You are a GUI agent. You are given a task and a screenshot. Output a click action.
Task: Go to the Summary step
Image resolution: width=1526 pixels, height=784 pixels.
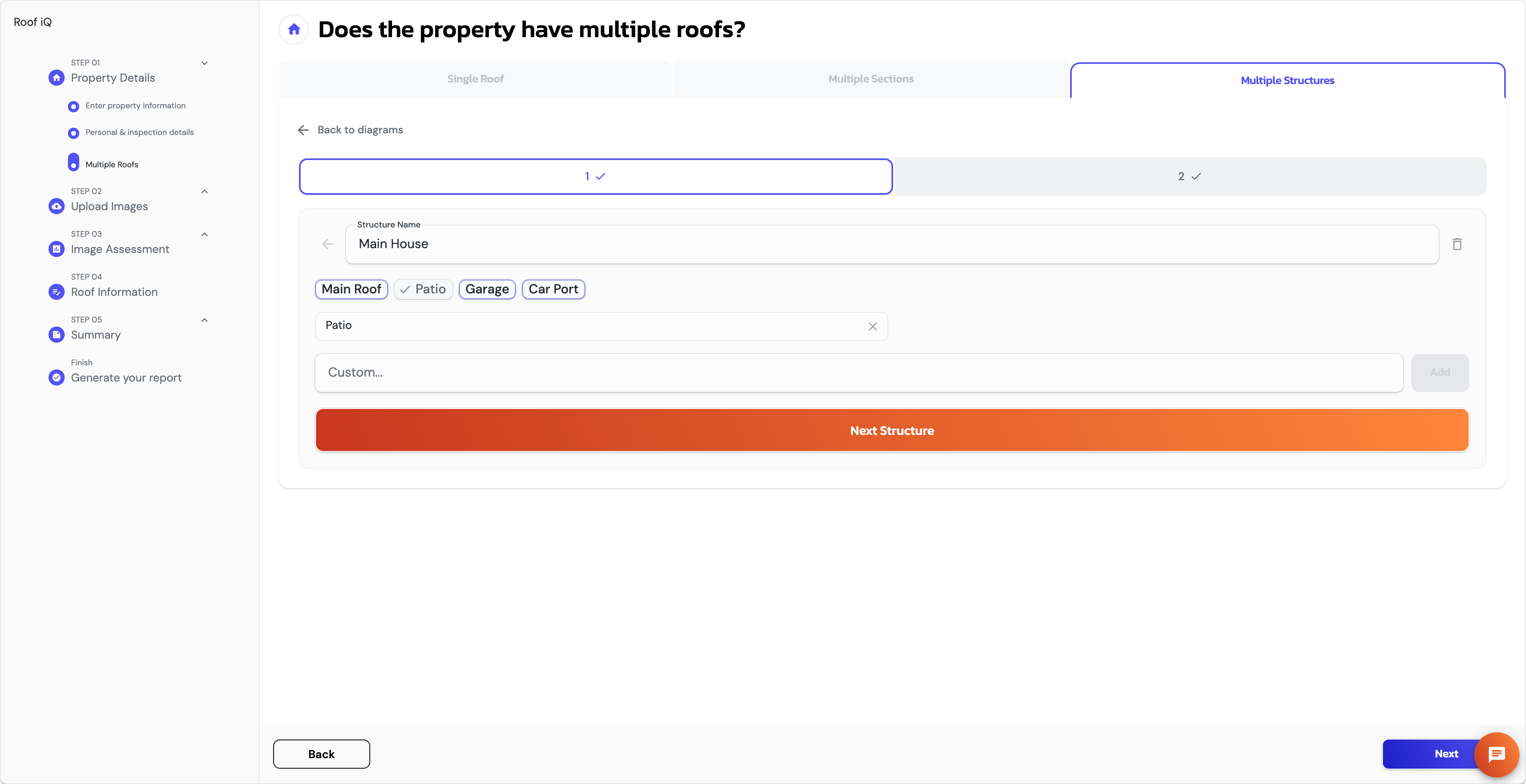point(96,335)
